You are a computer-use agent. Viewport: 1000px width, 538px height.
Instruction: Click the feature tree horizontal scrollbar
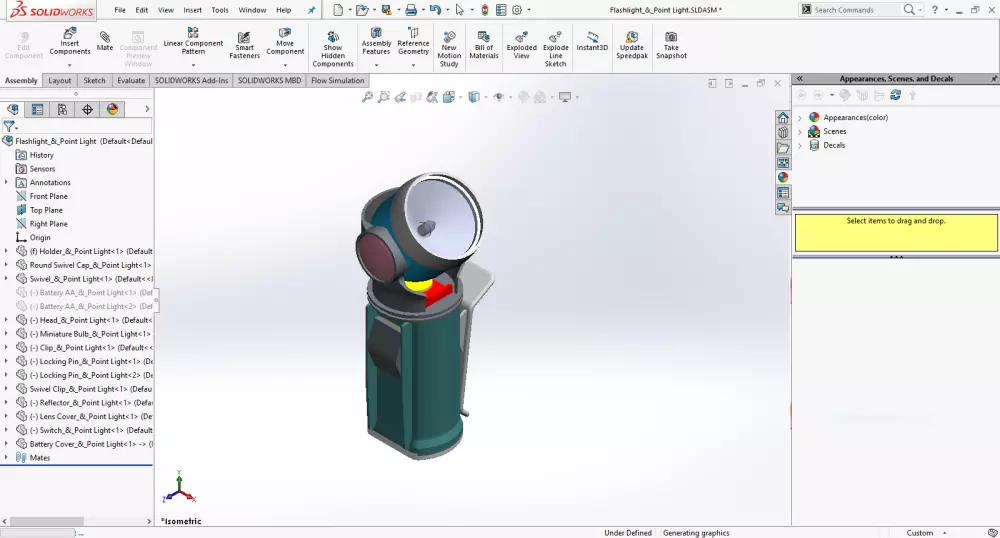coord(47,521)
